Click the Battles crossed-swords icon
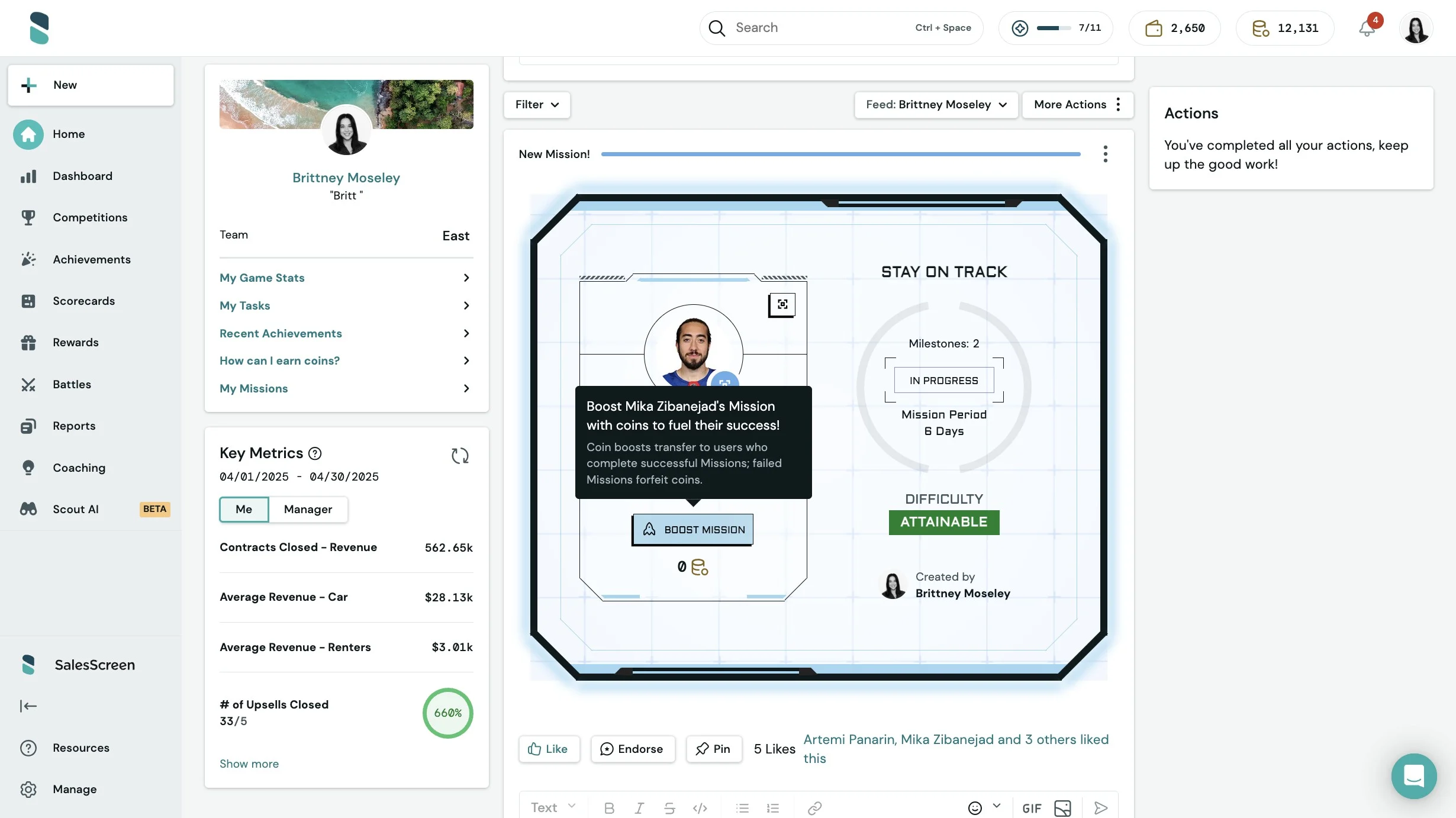The height and width of the screenshot is (818, 1456). point(28,385)
